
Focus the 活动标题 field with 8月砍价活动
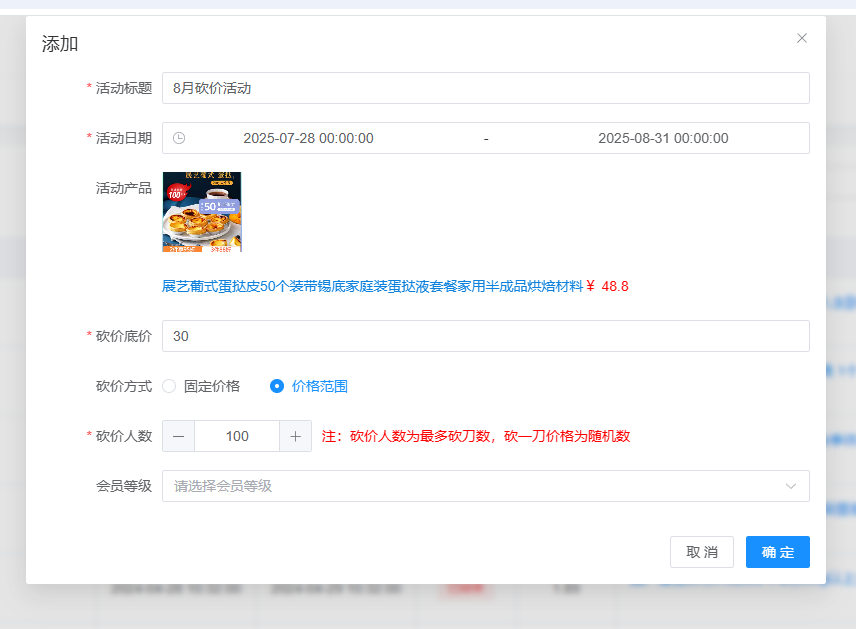485,88
